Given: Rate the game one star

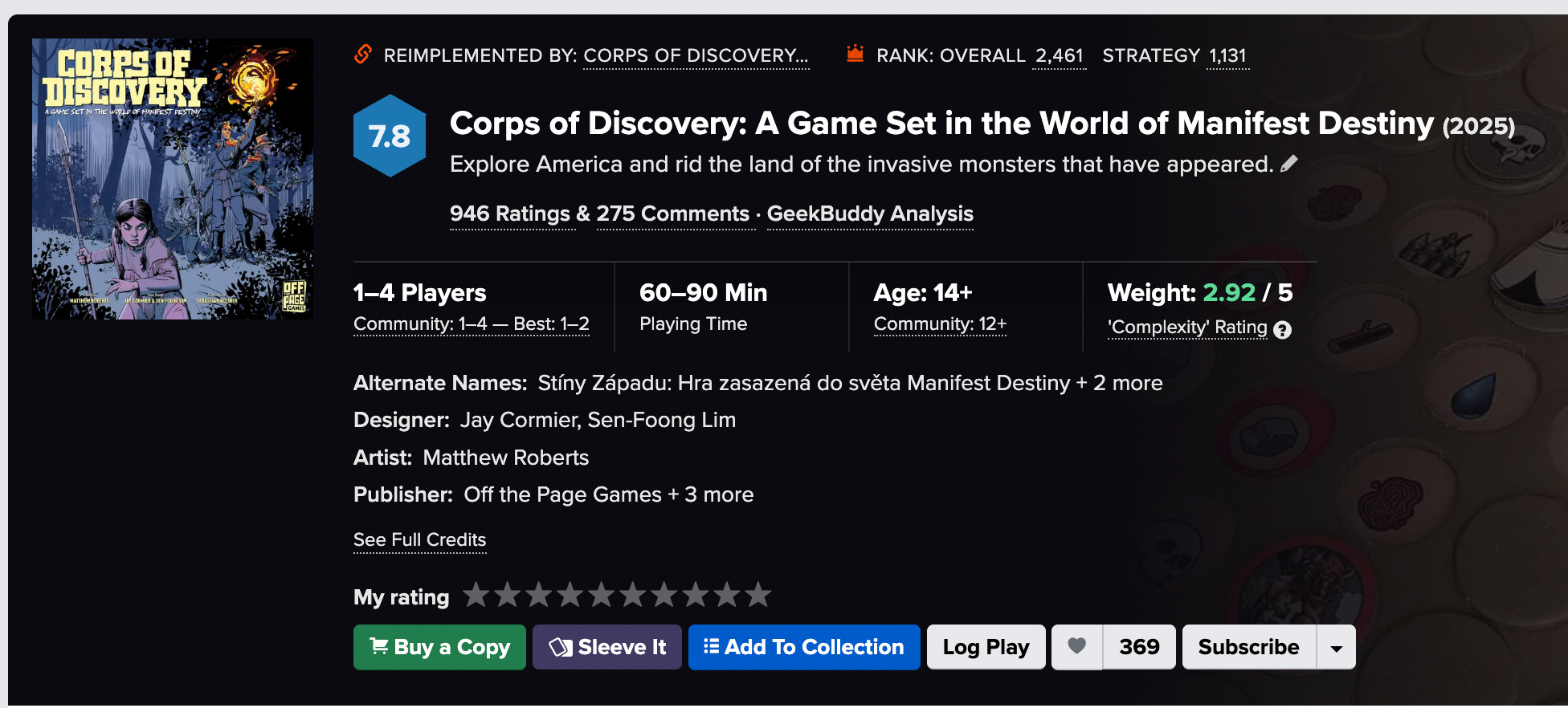Looking at the screenshot, I should [x=476, y=595].
